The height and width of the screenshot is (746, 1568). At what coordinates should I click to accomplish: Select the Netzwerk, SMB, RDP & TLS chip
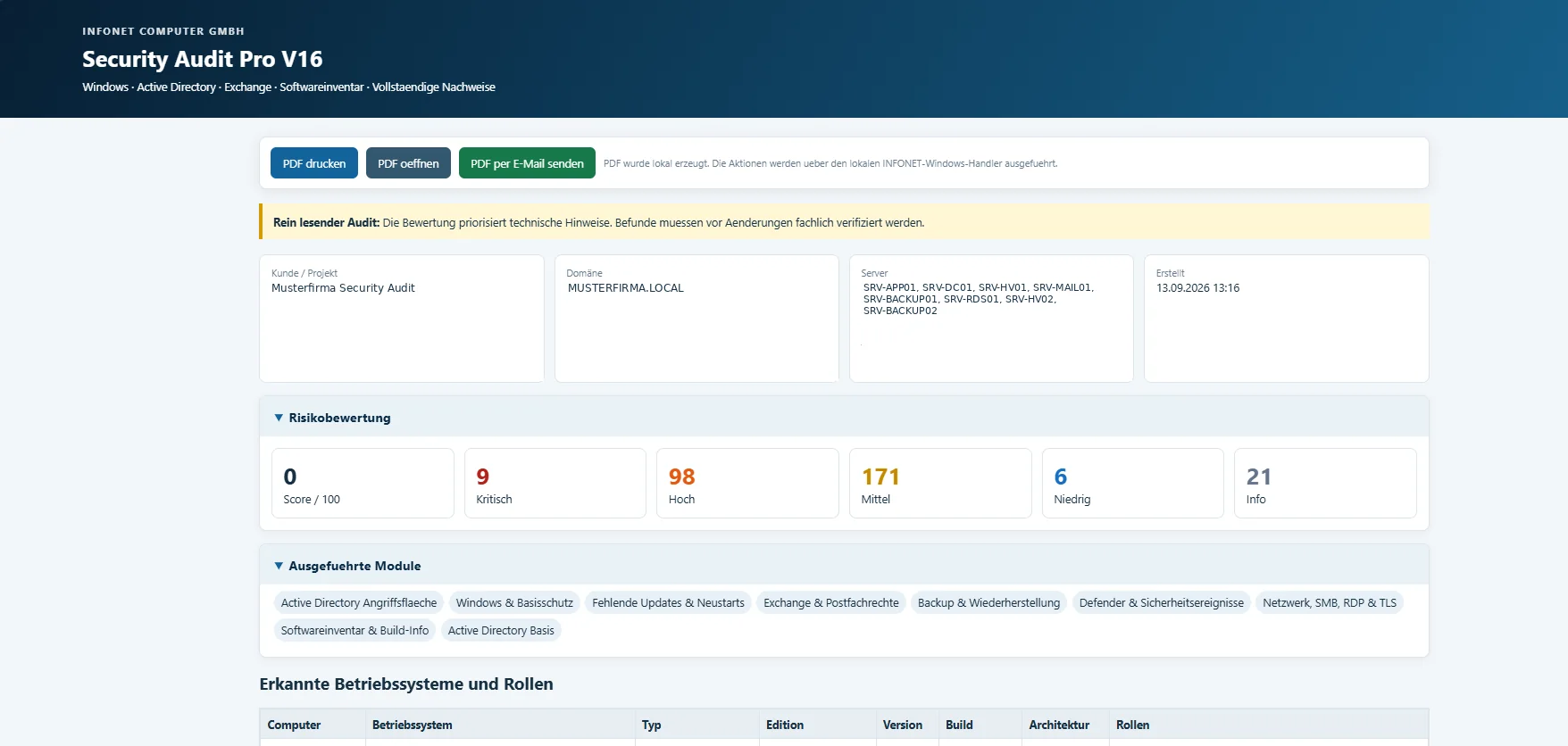coord(1330,603)
